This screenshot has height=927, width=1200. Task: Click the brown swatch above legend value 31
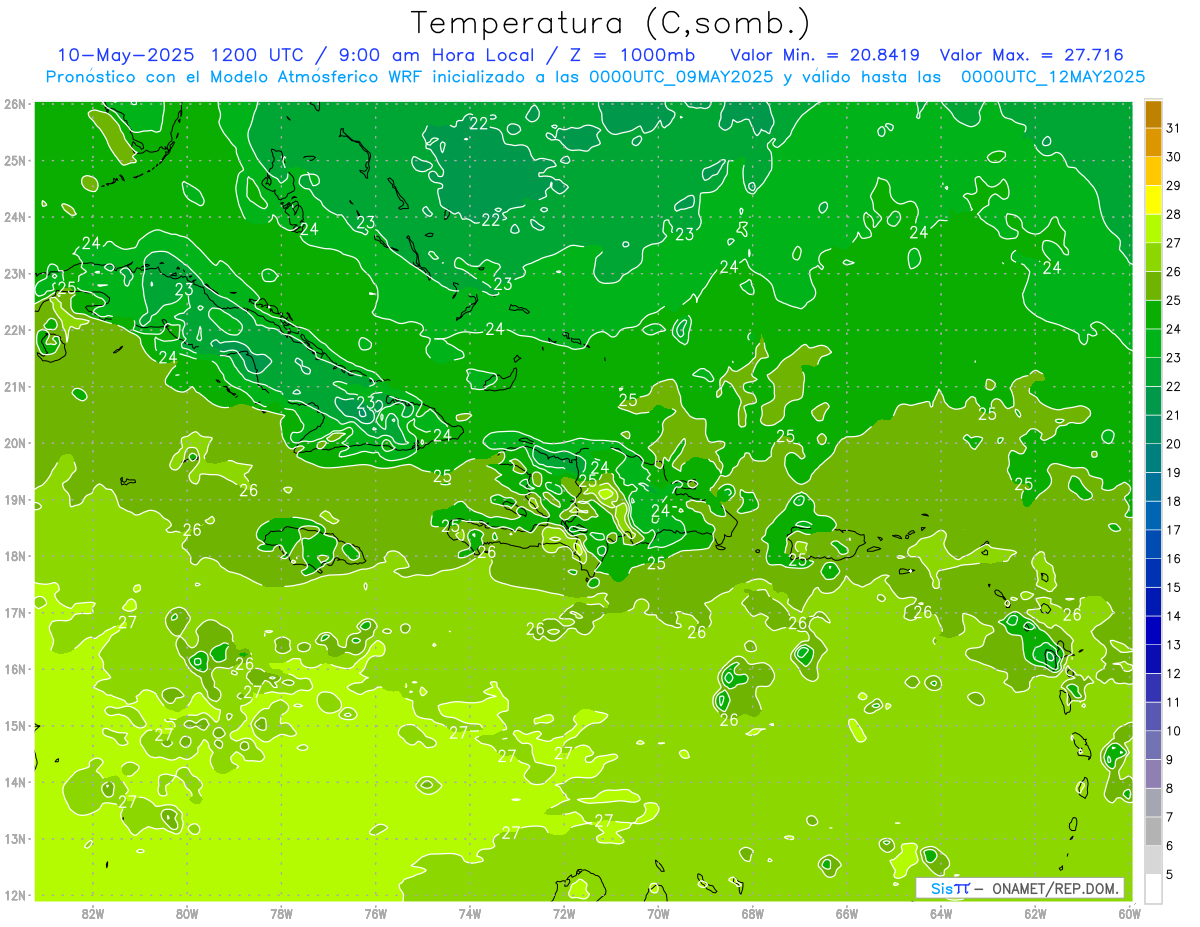click(x=1153, y=114)
